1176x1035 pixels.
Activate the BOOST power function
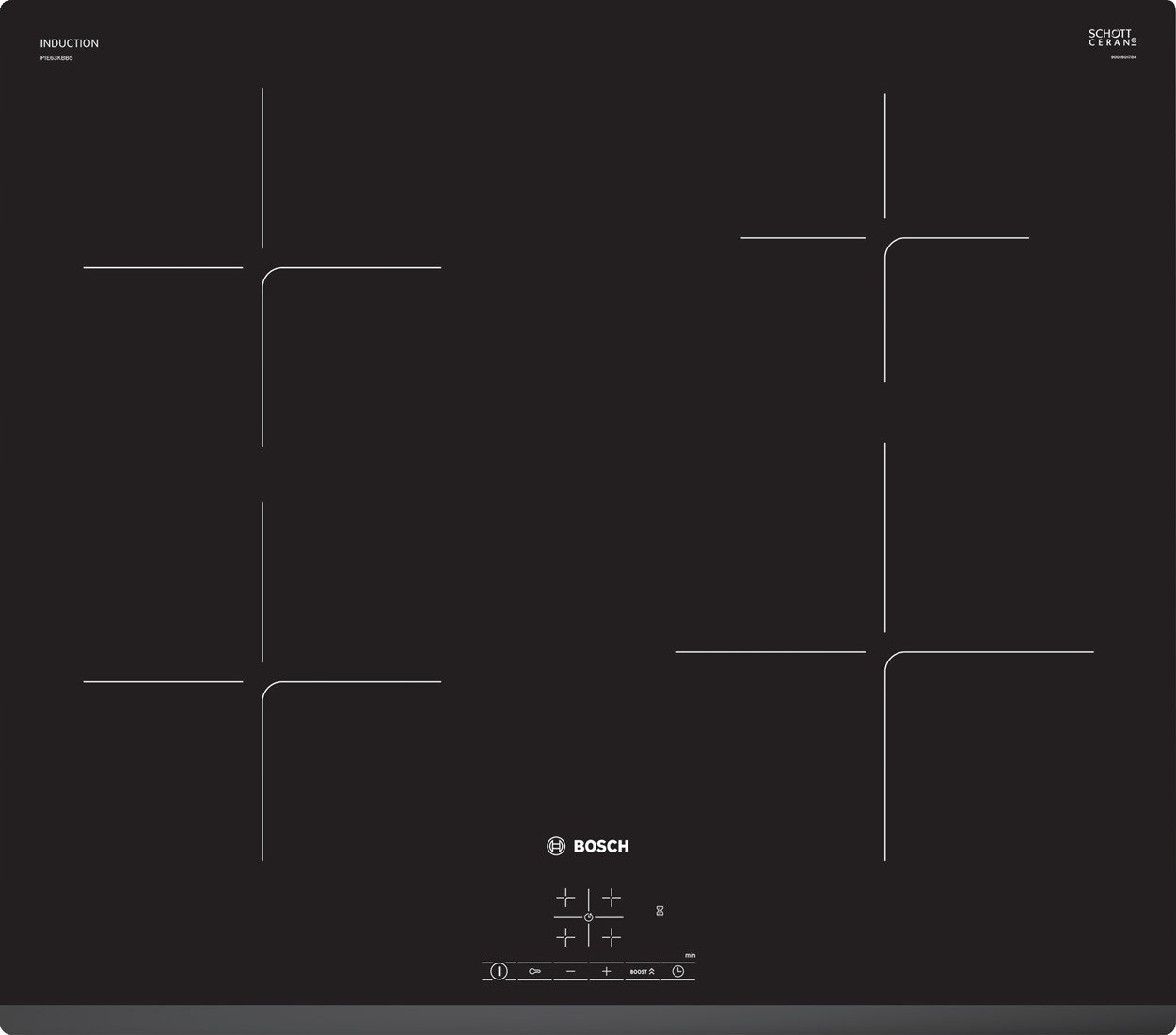tap(642, 971)
